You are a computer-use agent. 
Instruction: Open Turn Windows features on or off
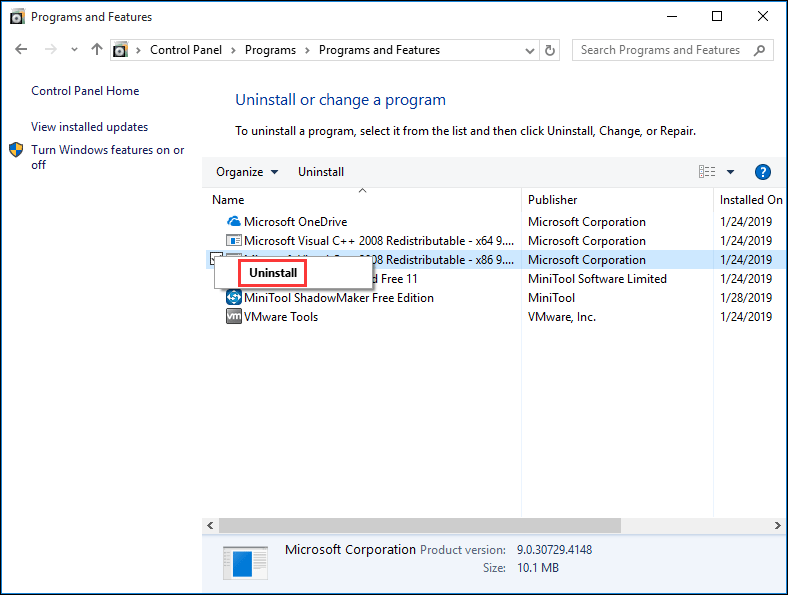(108, 157)
